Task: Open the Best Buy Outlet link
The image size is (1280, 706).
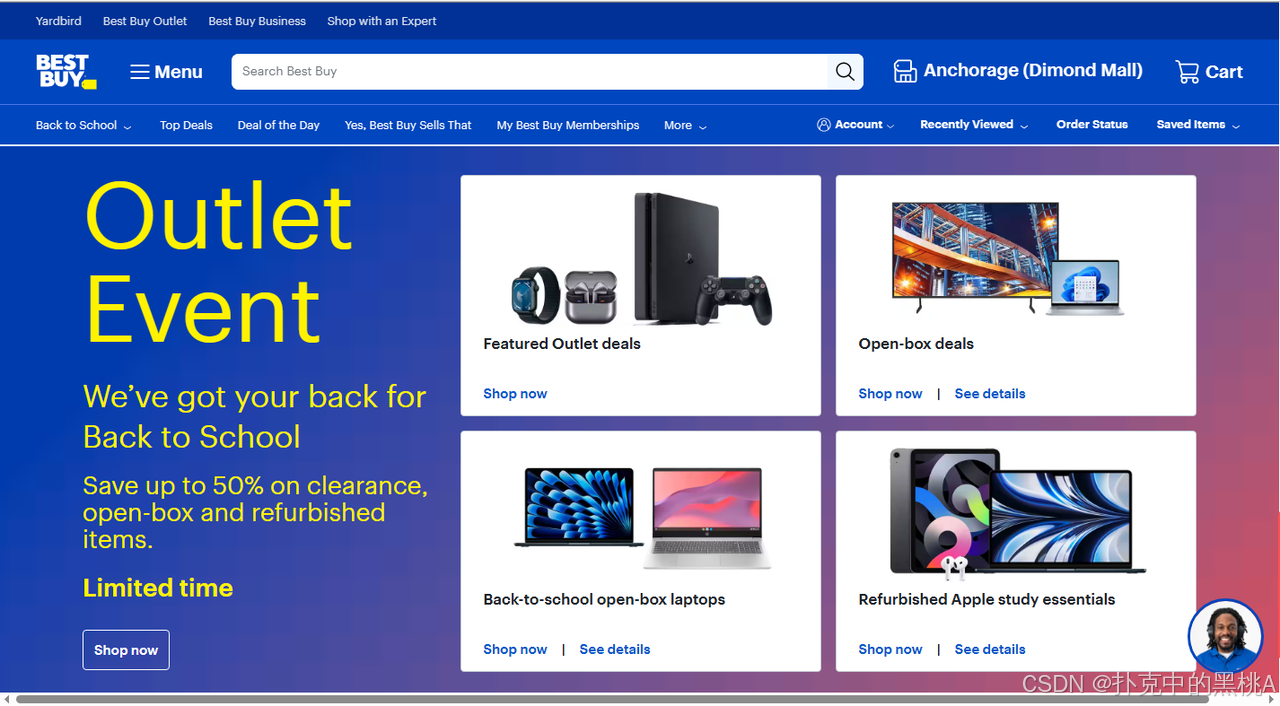Action: (x=145, y=21)
